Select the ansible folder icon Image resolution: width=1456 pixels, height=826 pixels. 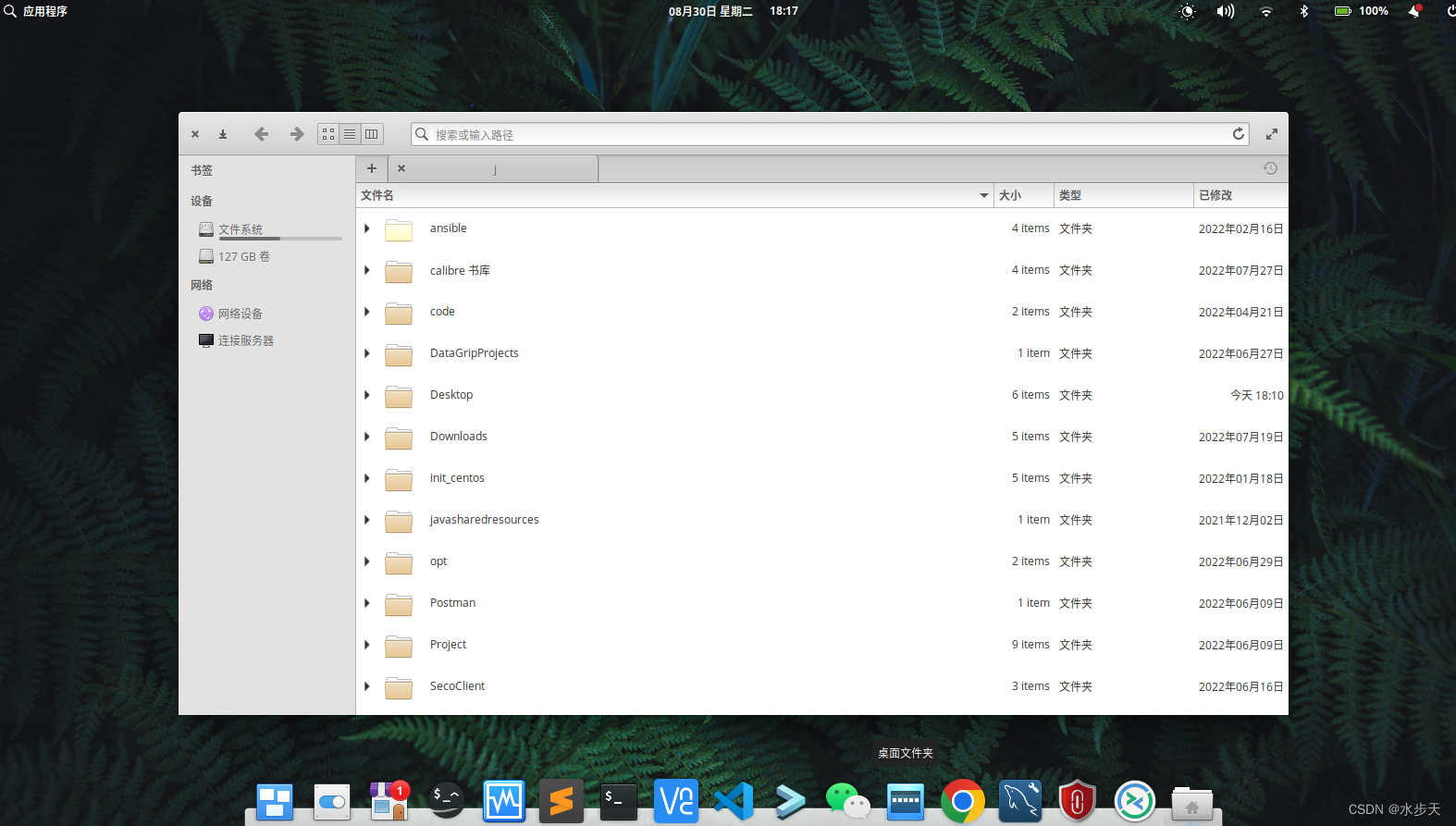coord(399,229)
